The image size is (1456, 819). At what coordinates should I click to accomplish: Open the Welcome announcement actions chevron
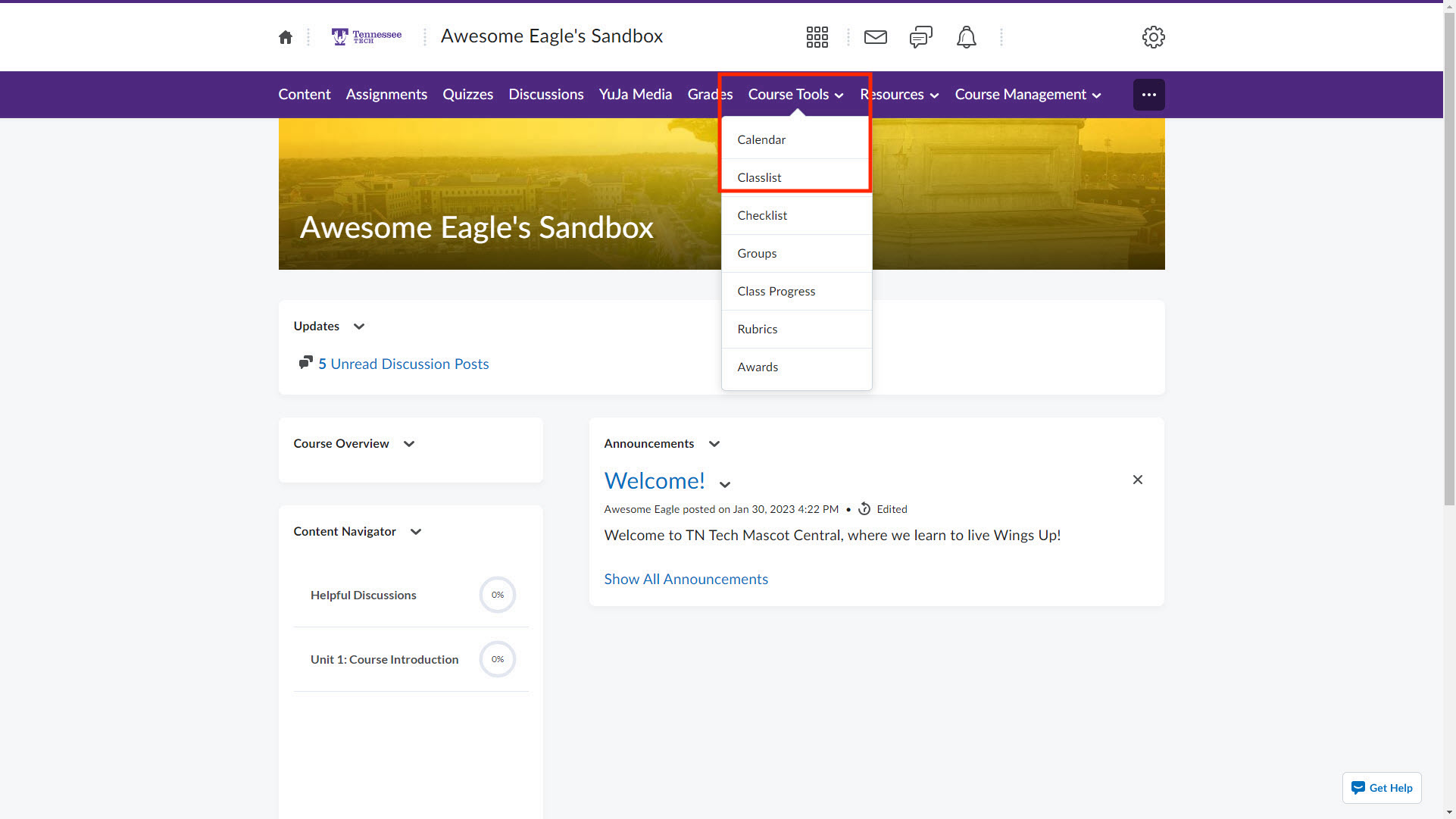click(x=724, y=484)
